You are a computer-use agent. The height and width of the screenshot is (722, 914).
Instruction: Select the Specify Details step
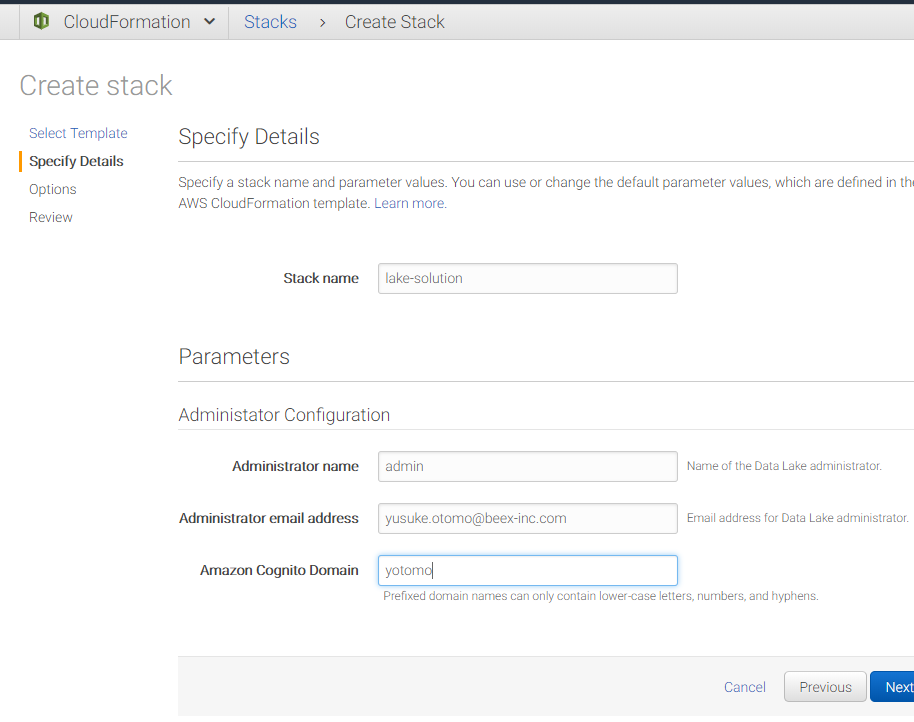click(x=76, y=161)
